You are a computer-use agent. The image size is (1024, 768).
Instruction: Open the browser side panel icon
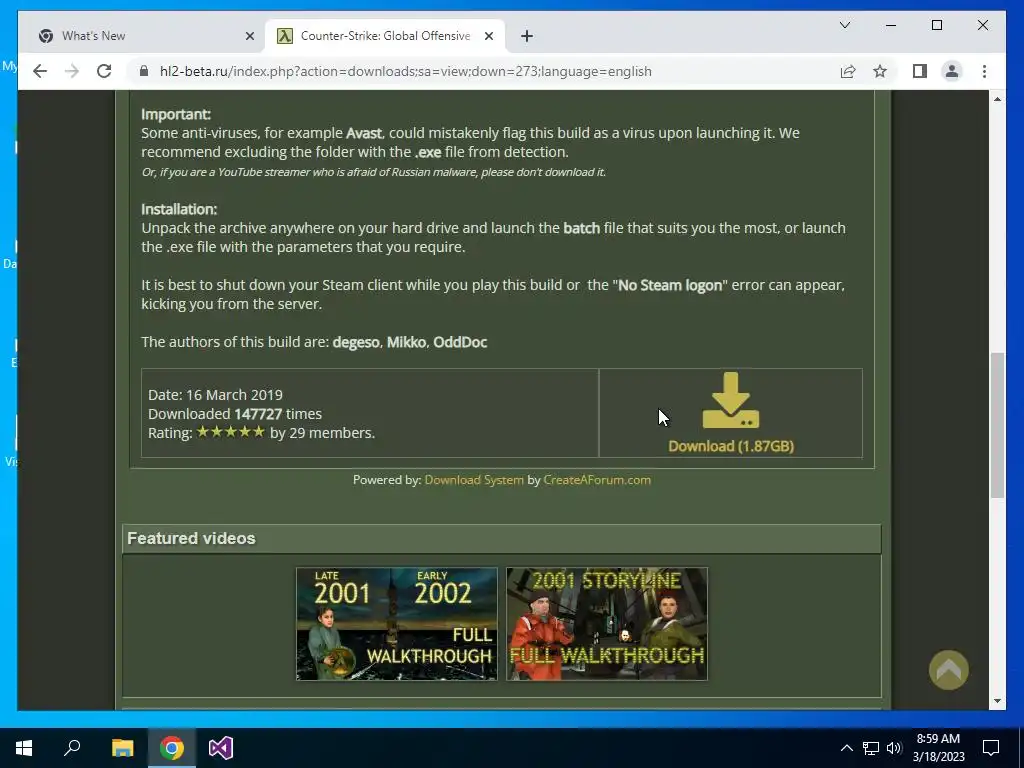pos(920,71)
